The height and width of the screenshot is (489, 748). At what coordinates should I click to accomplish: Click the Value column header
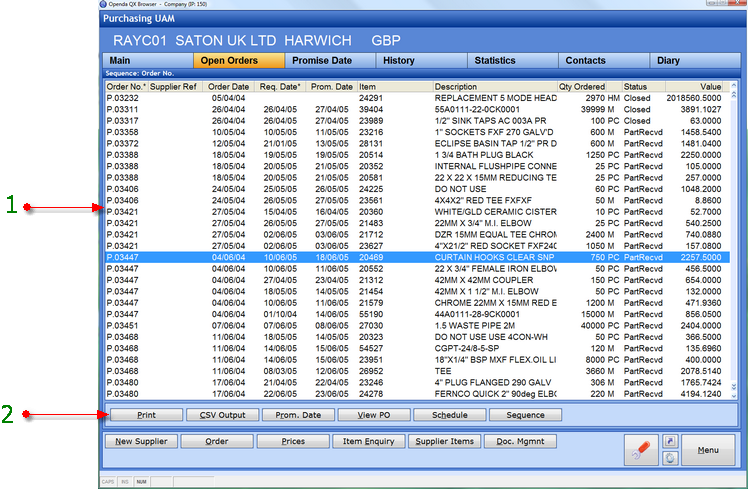(x=695, y=87)
